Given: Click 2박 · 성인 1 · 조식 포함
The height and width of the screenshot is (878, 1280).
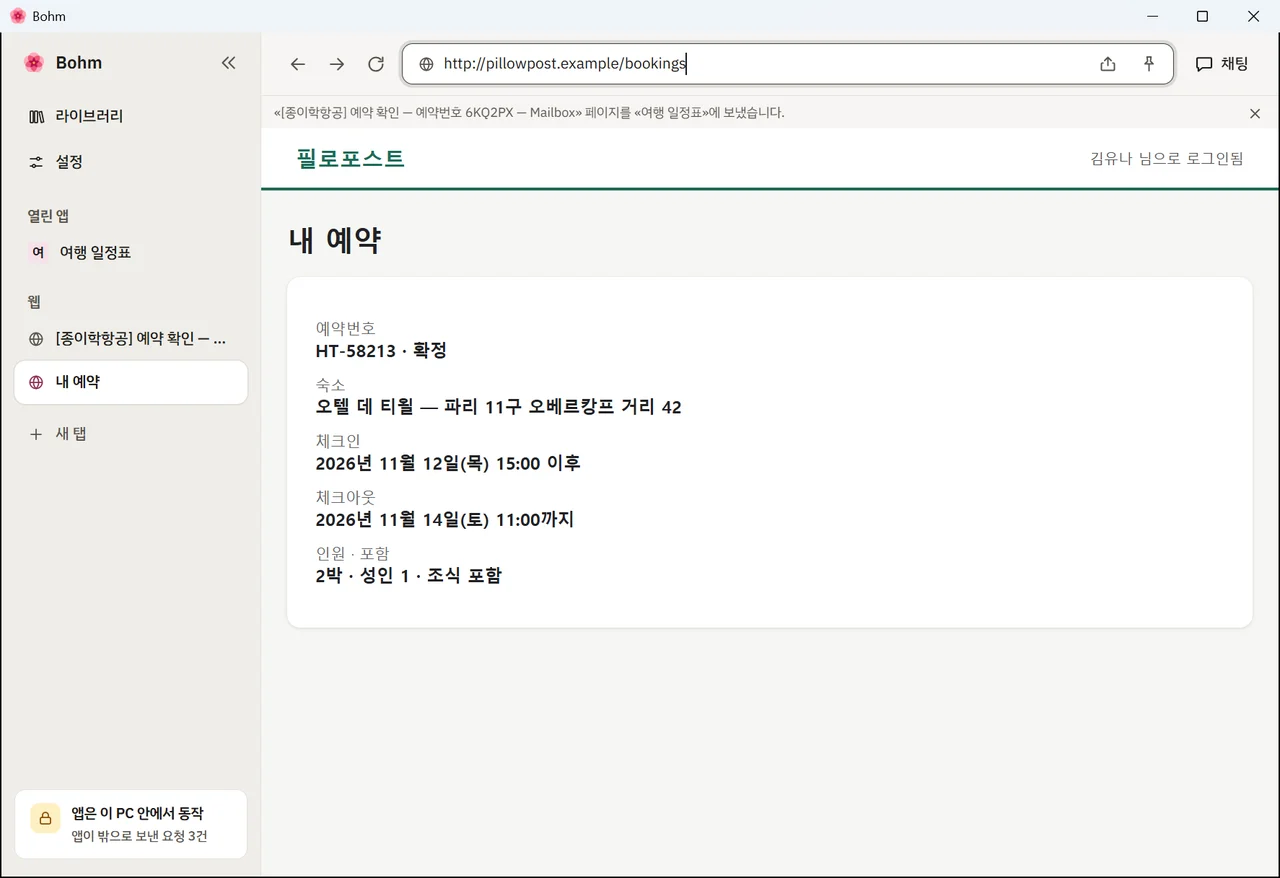Looking at the screenshot, I should point(408,575).
